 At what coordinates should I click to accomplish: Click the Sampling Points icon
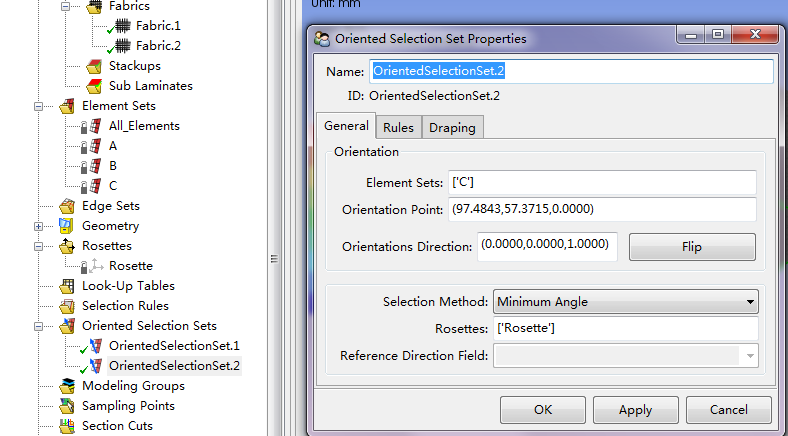[67, 406]
